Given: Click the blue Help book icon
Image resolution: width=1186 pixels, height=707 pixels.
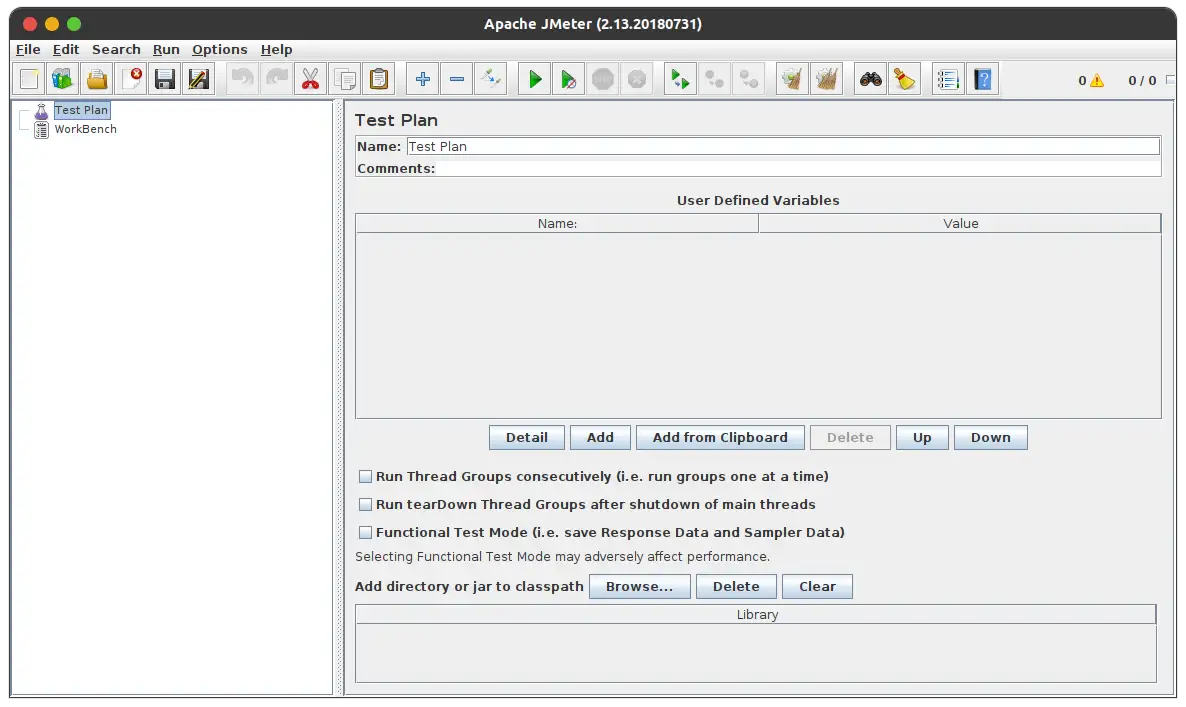Looking at the screenshot, I should click(983, 79).
